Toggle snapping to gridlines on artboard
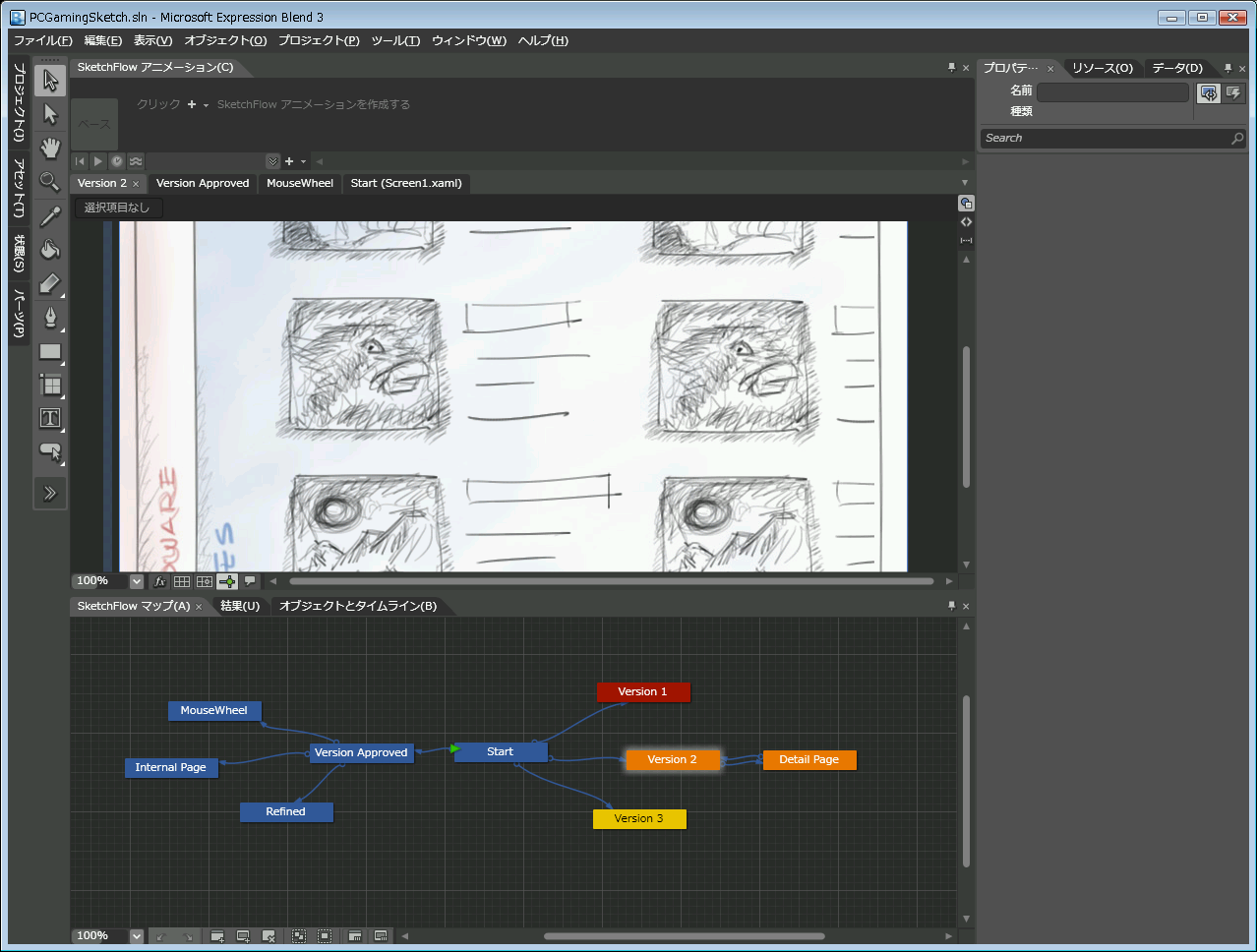The width and height of the screenshot is (1257, 952). click(205, 581)
